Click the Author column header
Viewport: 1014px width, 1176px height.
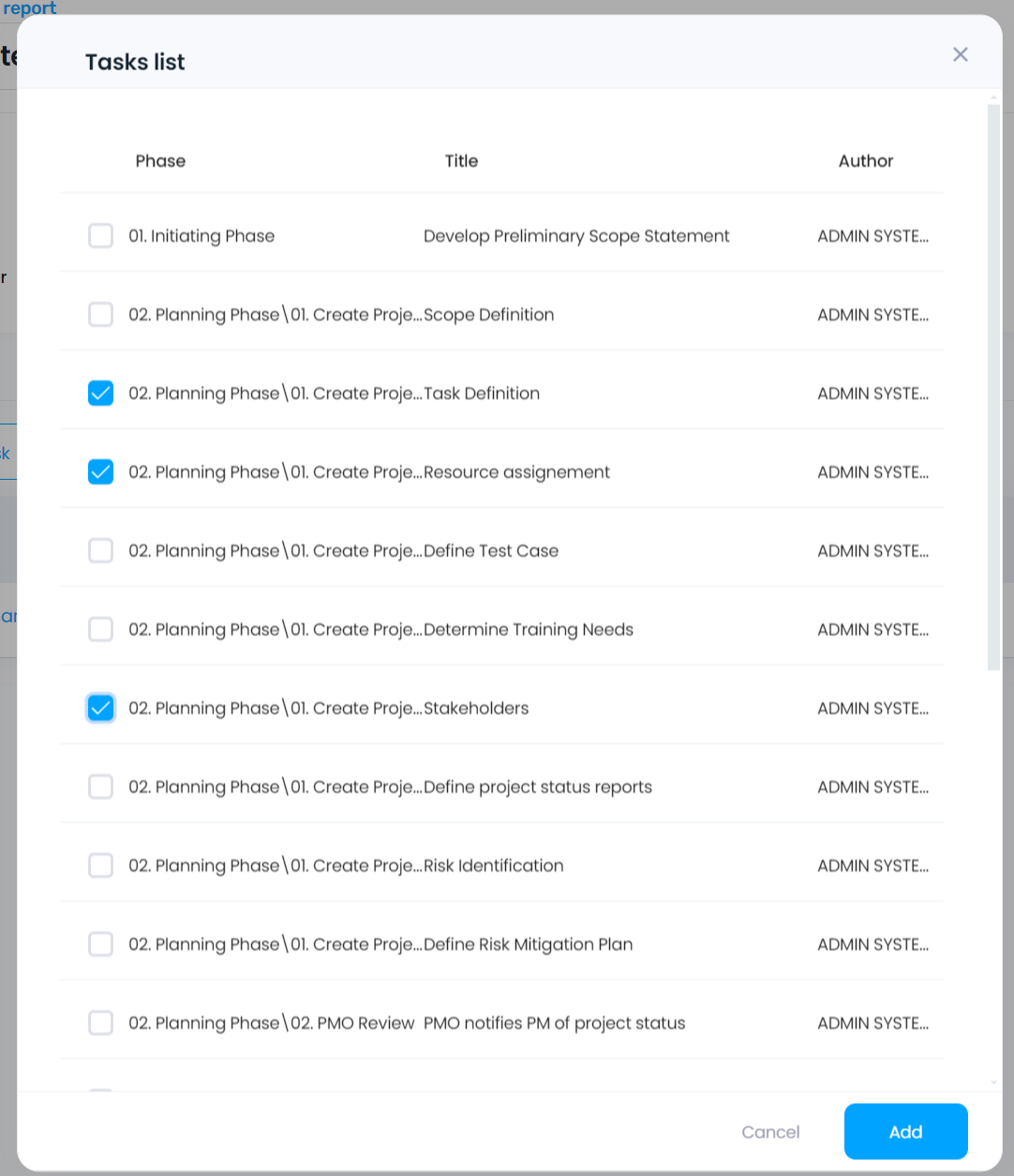click(x=866, y=160)
